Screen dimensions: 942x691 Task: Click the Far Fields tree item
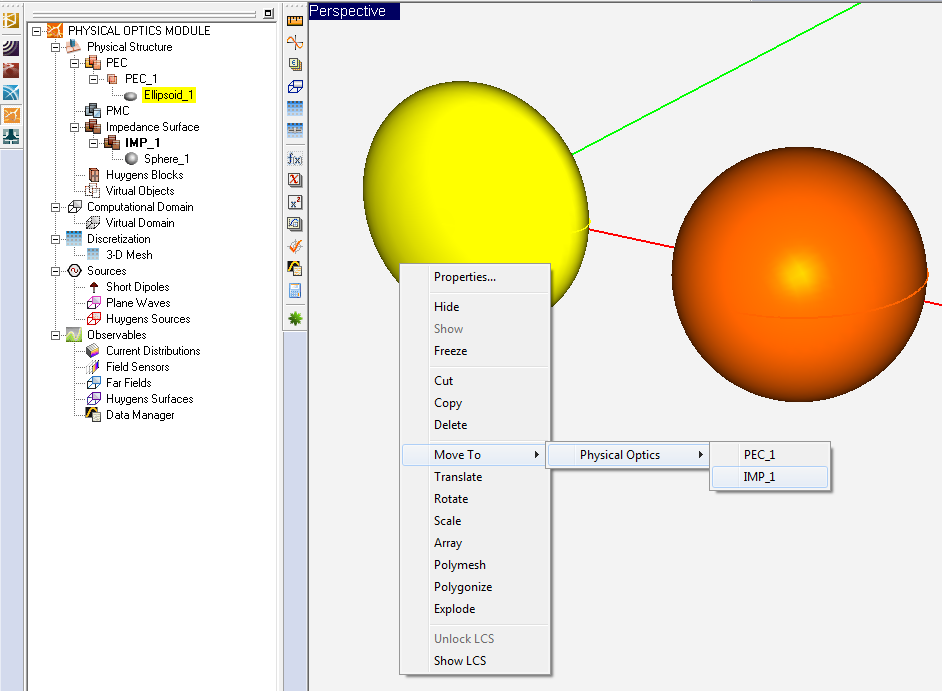click(x=128, y=383)
